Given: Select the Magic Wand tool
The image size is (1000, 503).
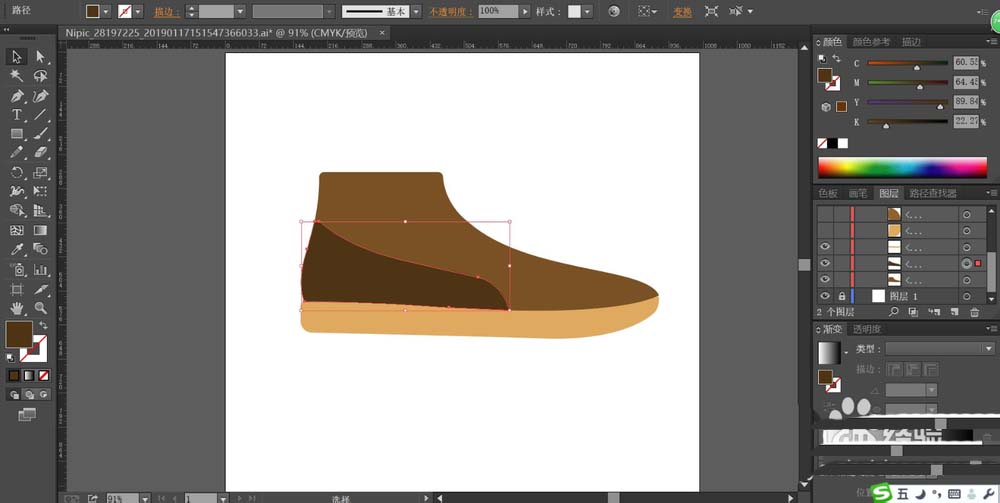Looking at the screenshot, I should point(17,76).
